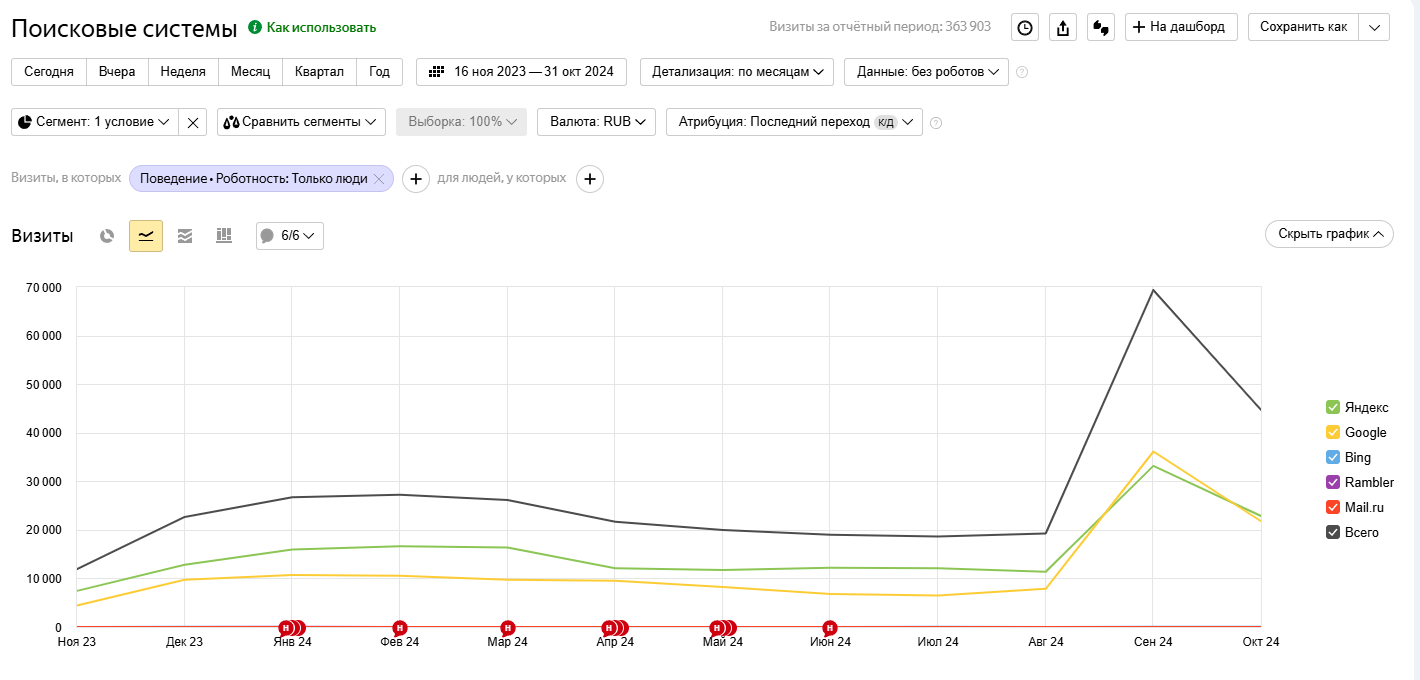Click the green info icon beside the report title
The width and height of the screenshot is (1420, 680).
click(x=255, y=27)
